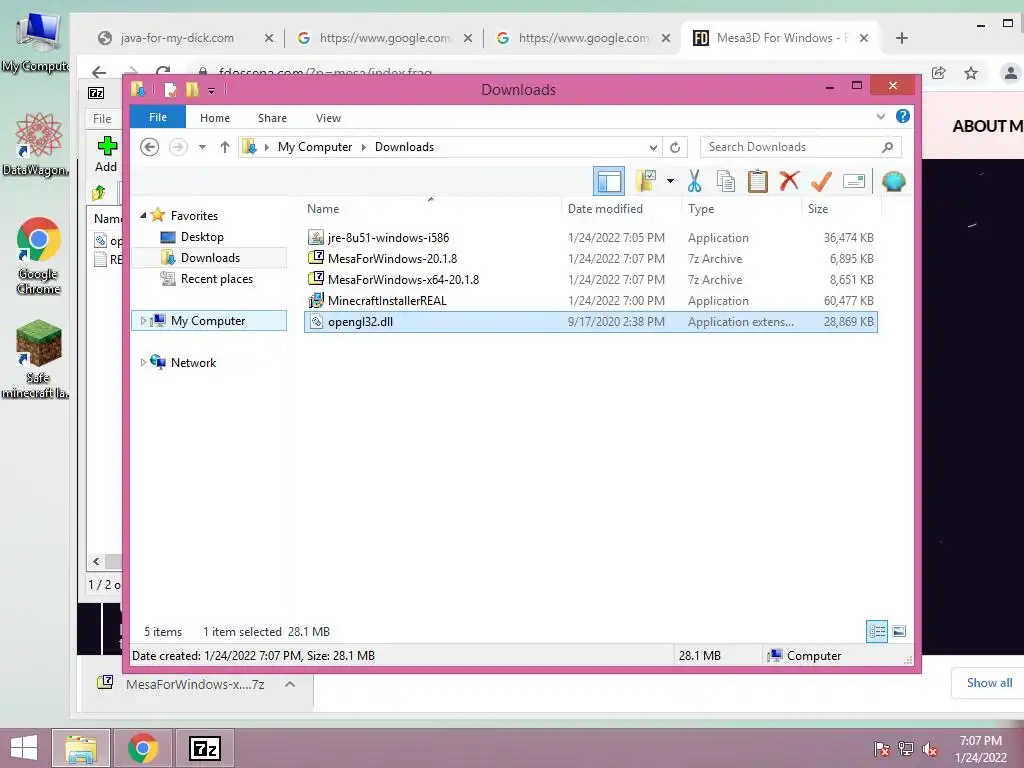Expand the ribbon with the chevron

pos(880,117)
